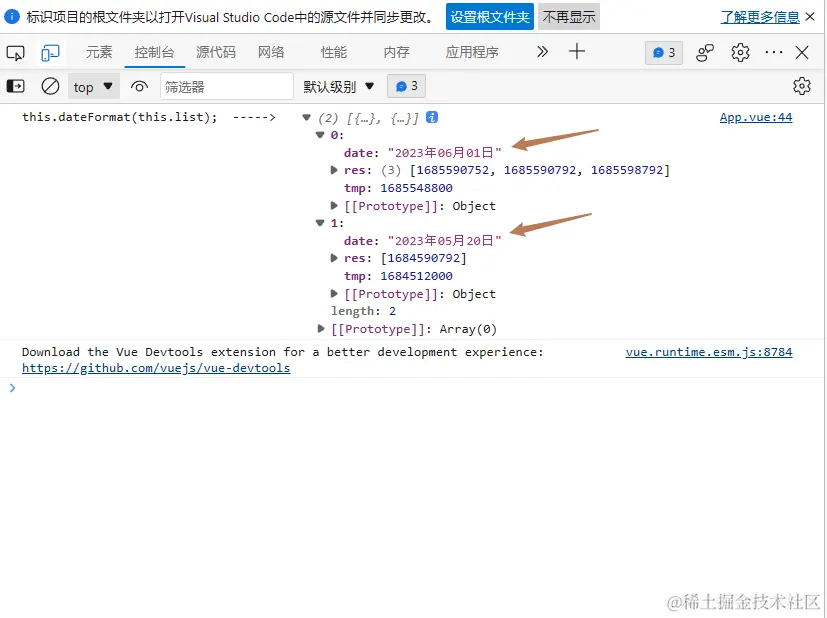The height and width of the screenshot is (618, 827).
Task: Open the github vue-devtools link
Action: 156,368
